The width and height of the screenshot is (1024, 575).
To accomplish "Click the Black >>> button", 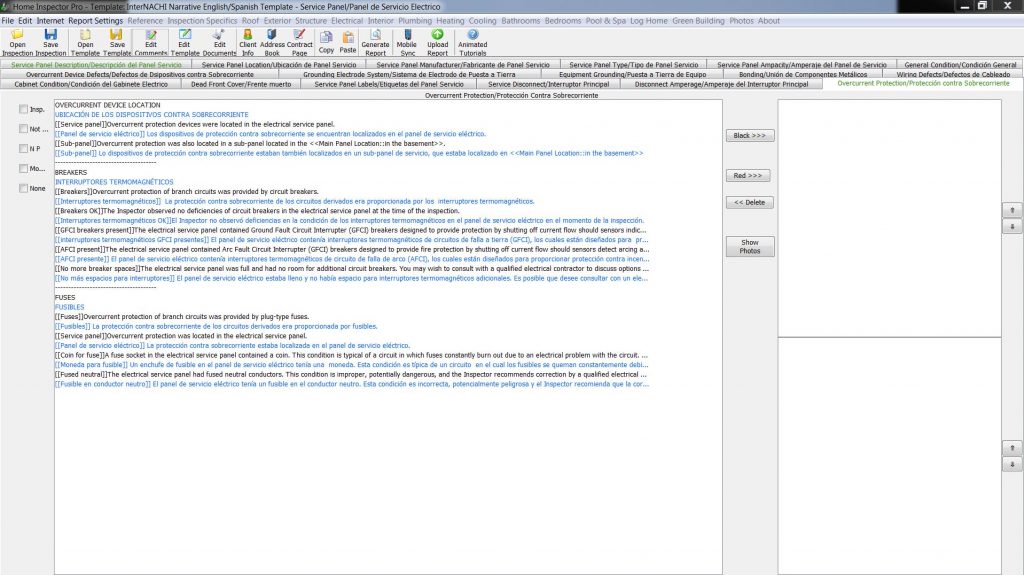I will 750,135.
